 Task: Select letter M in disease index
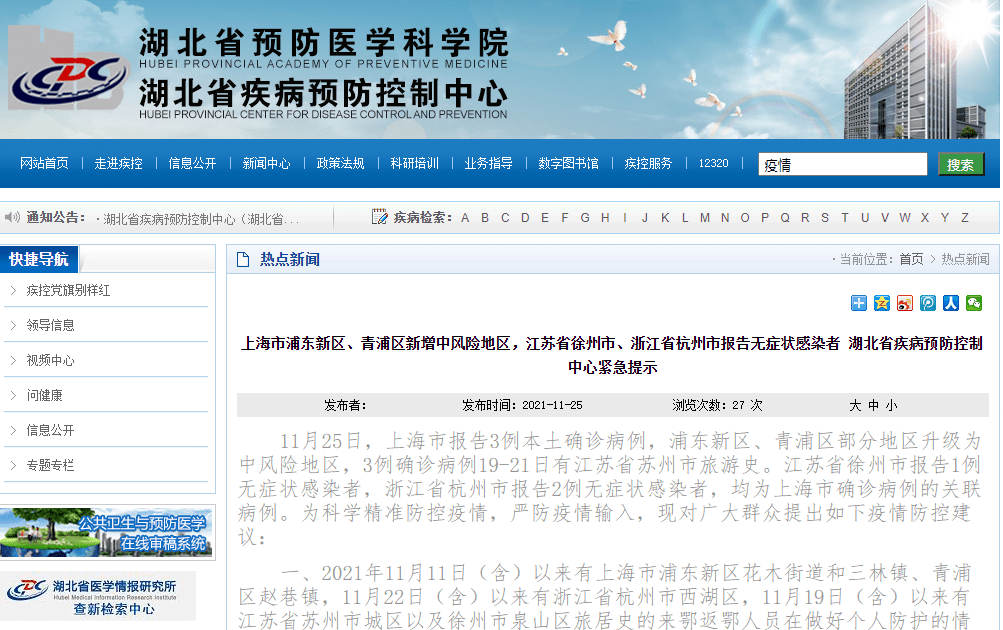tap(705, 217)
